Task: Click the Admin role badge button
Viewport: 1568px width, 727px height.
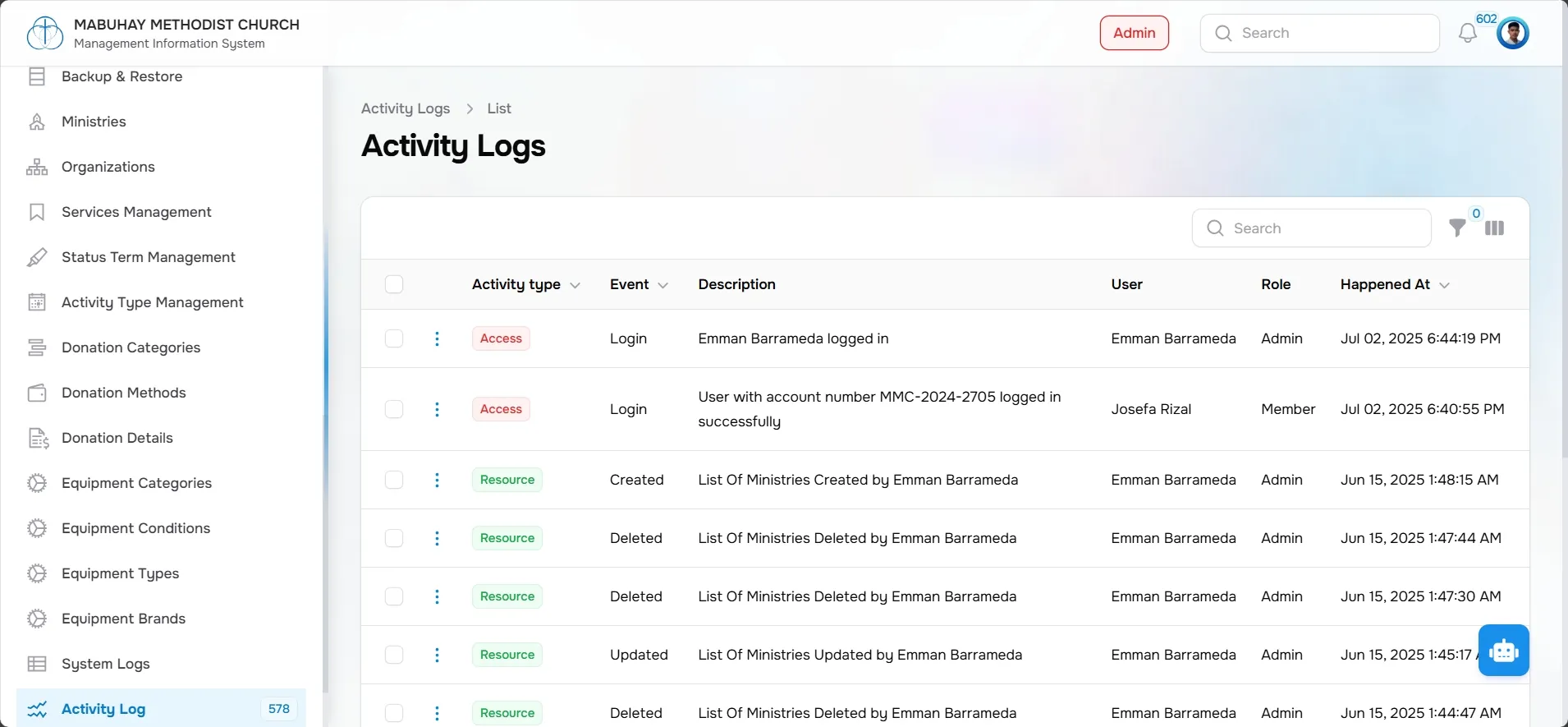Action: click(x=1135, y=33)
